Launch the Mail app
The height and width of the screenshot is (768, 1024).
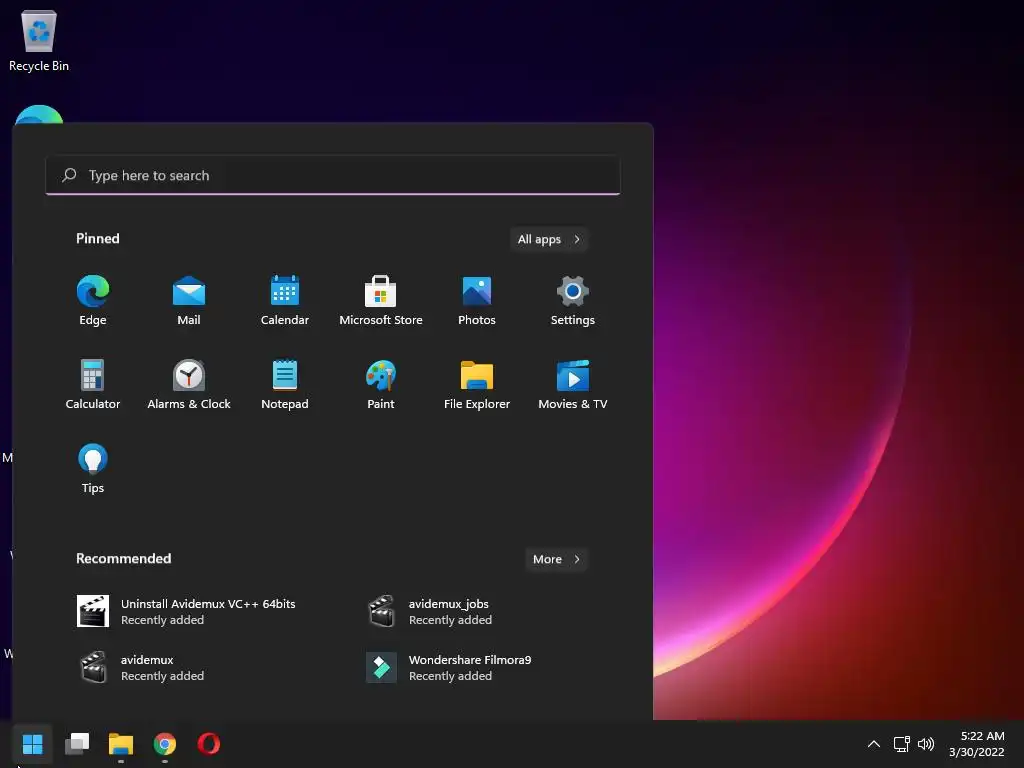pos(189,300)
